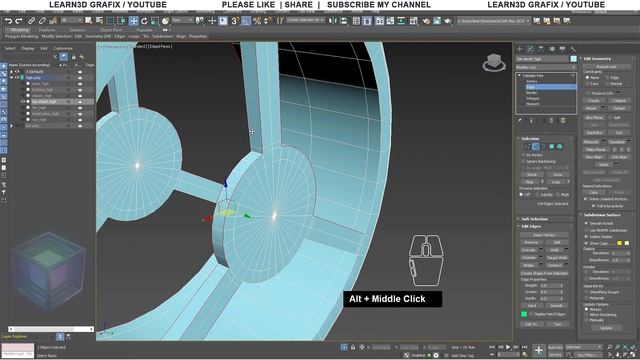640x360 pixels.
Task: Open the Modify command panel tab
Action: pyautogui.click(x=531, y=49)
